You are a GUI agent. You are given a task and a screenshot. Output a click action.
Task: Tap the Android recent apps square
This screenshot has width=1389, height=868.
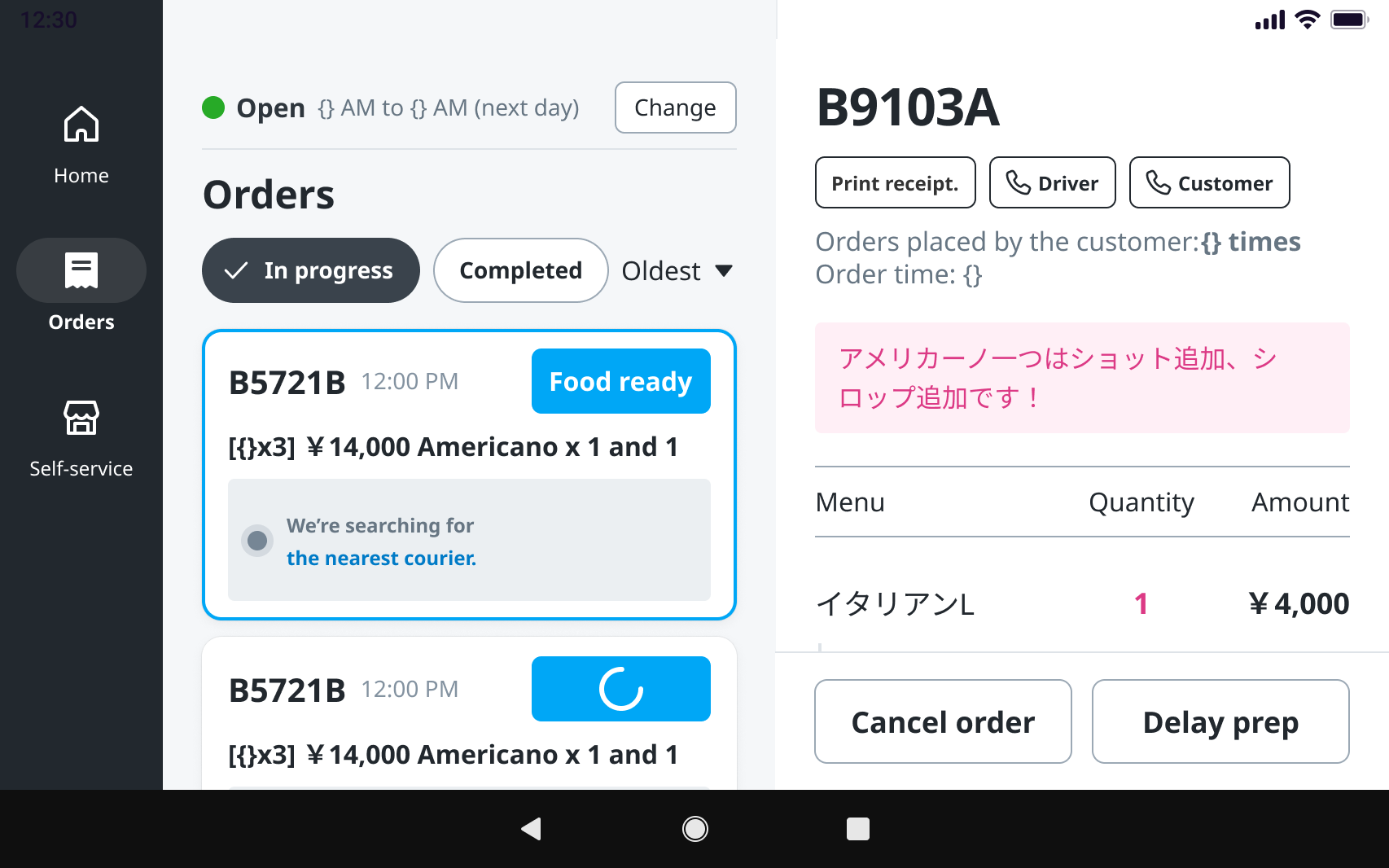tap(857, 829)
